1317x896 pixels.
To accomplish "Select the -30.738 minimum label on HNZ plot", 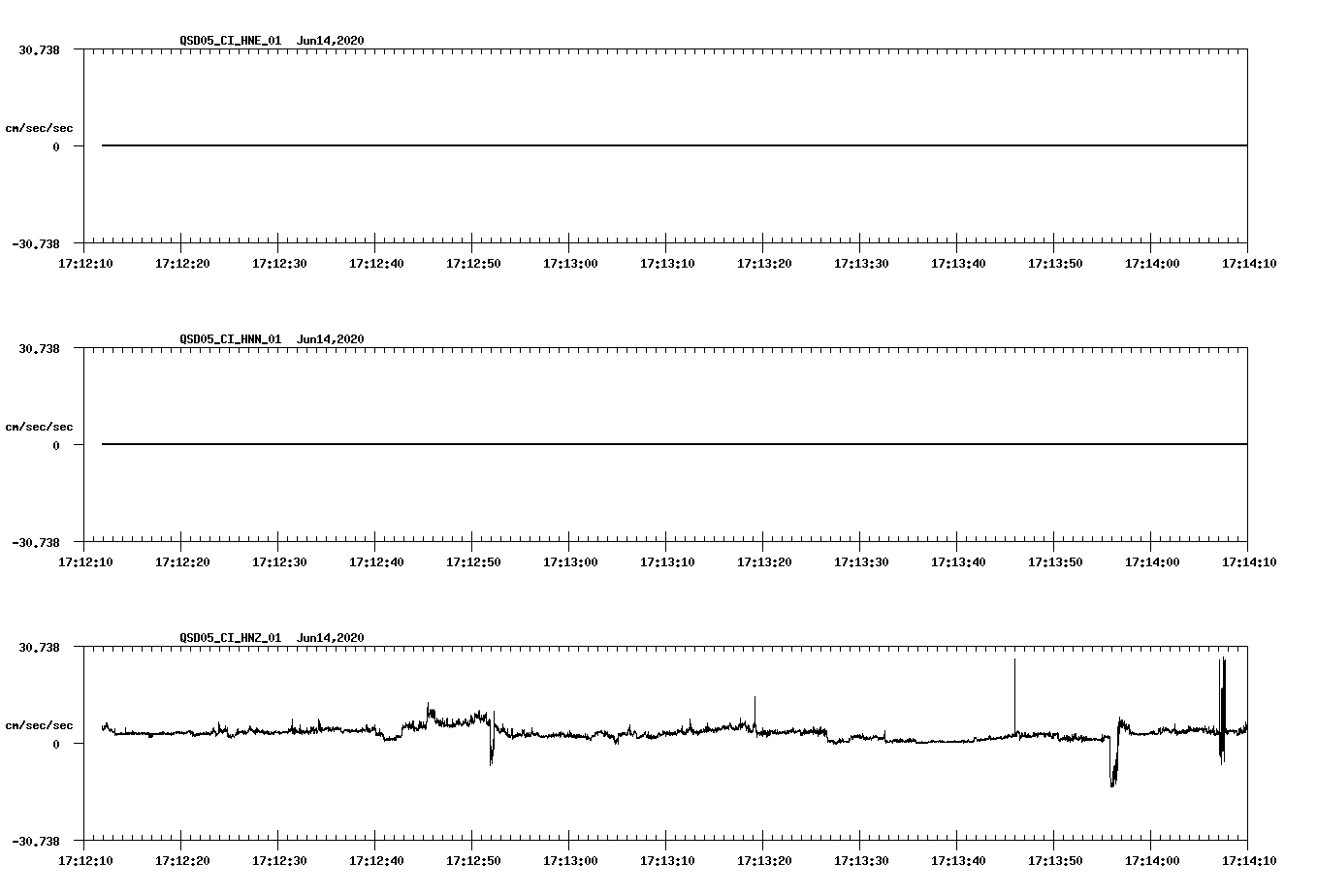I will (37, 841).
